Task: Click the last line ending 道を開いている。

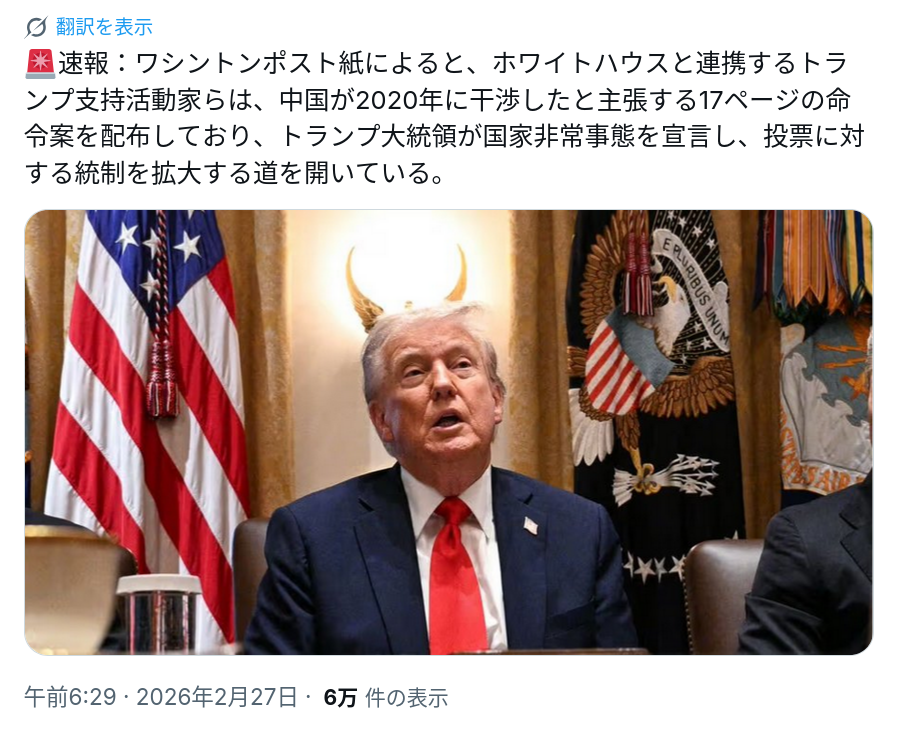Action: click(x=235, y=173)
